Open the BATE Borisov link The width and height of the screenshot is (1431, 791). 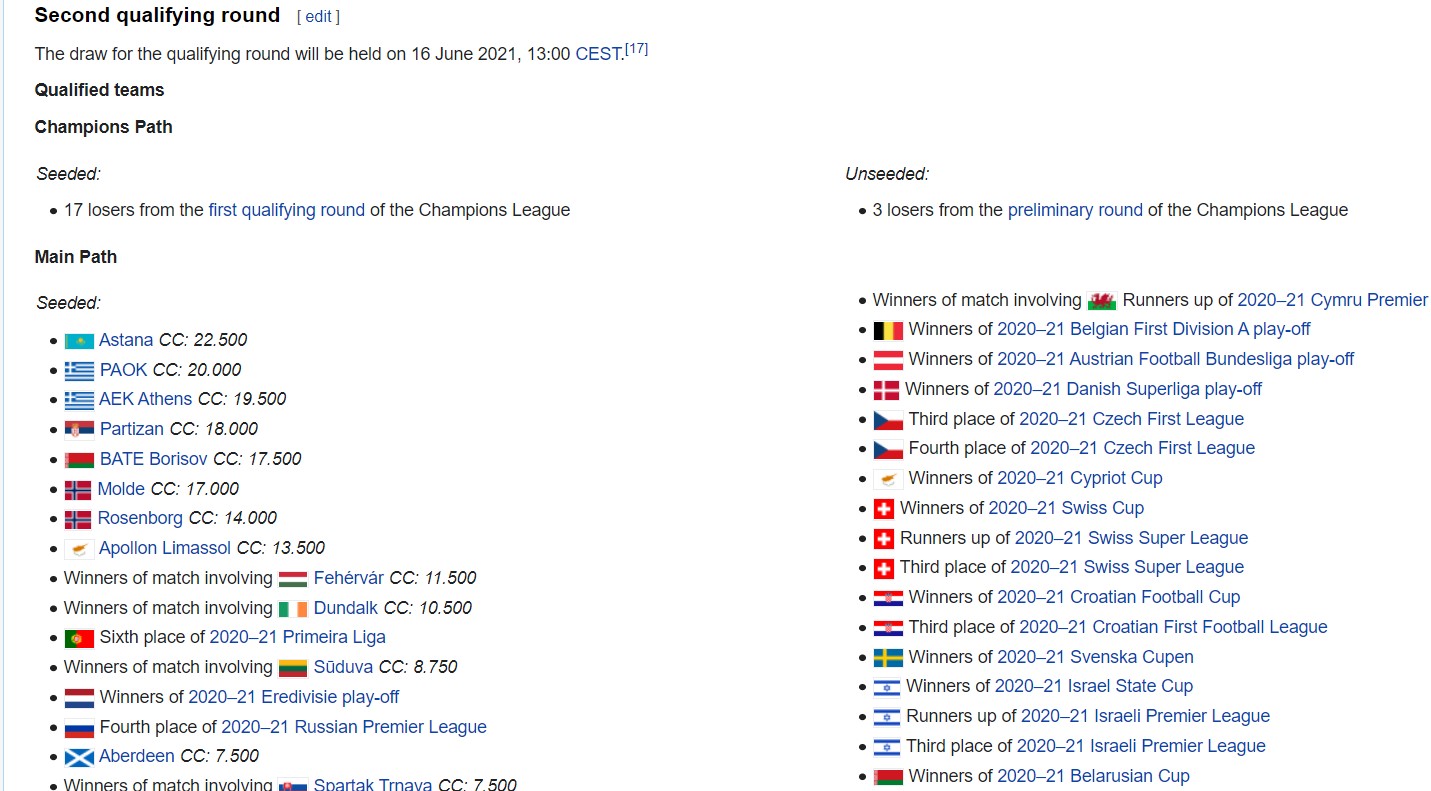point(154,459)
